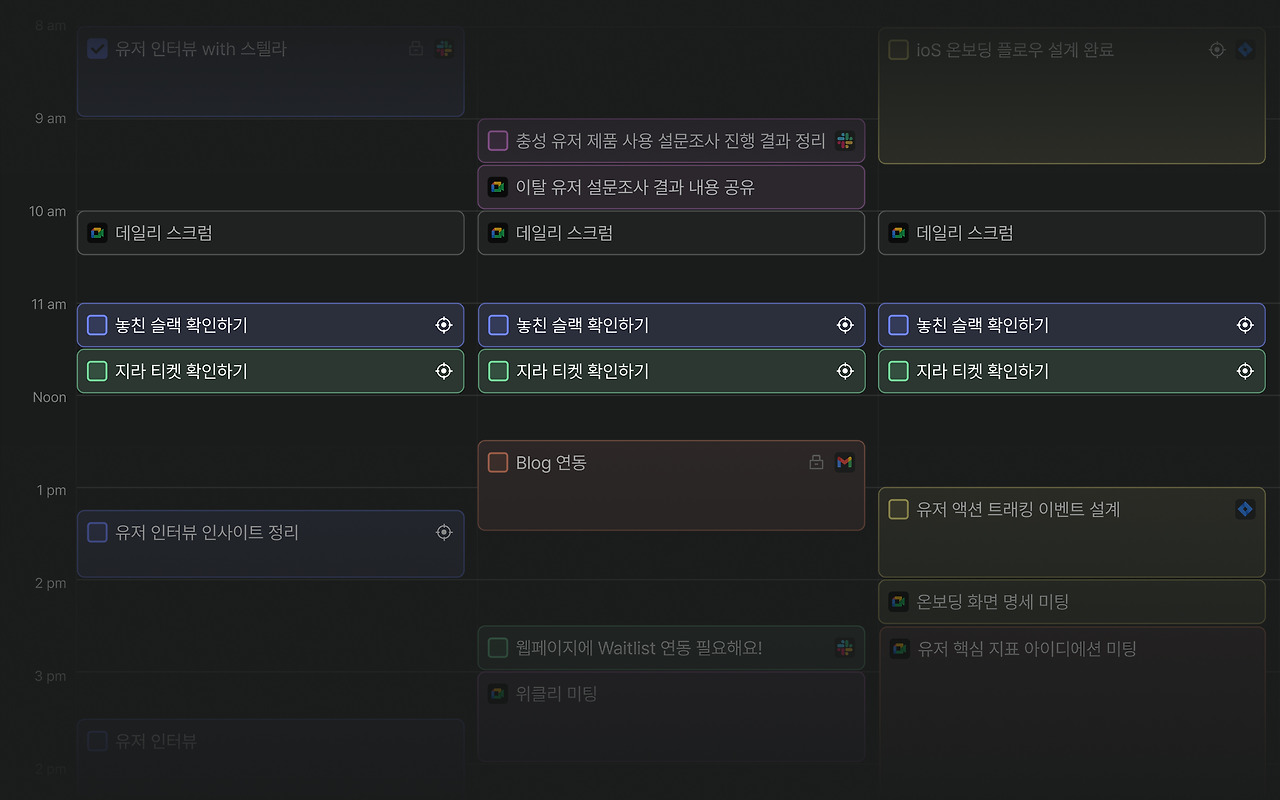
Task: Tick the 유저 액션 트래킹 이벤트 설계 checkbox
Action: pos(898,509)
